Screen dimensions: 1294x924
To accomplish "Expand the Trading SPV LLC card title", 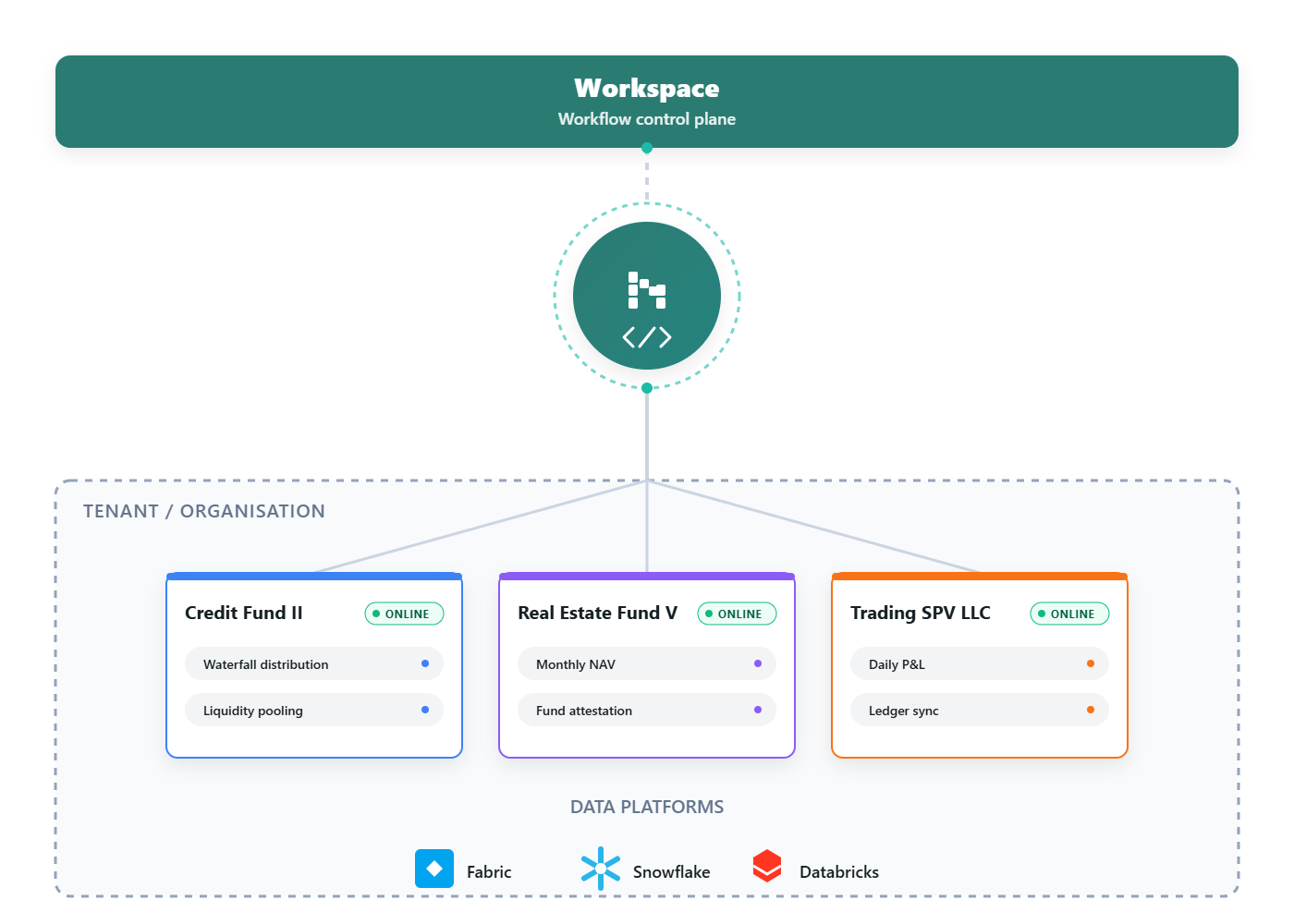I will [x=921, y=613].
